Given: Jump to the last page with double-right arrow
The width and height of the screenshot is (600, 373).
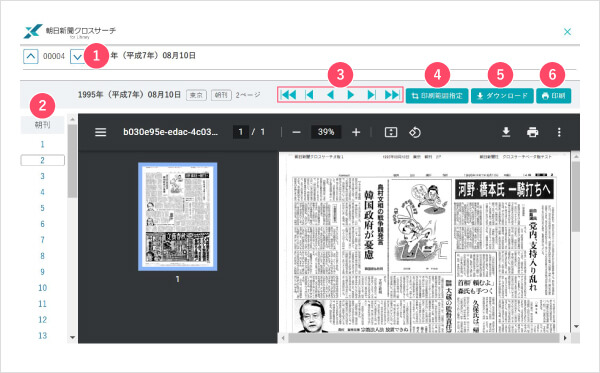Looking at the screenshot, I should point(392,94).
